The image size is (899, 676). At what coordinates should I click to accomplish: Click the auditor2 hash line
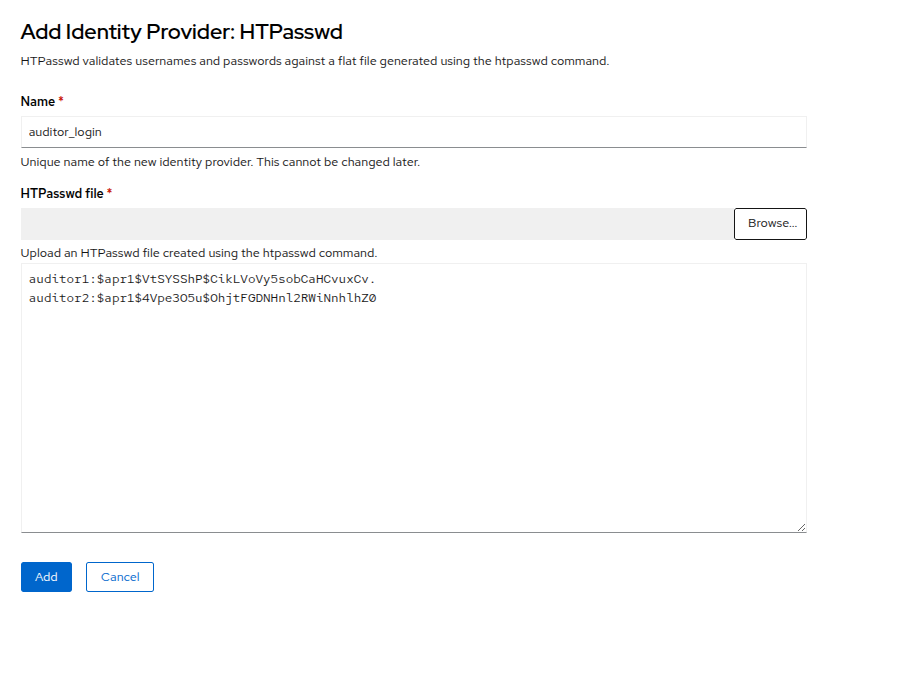(x=202, y=298)
